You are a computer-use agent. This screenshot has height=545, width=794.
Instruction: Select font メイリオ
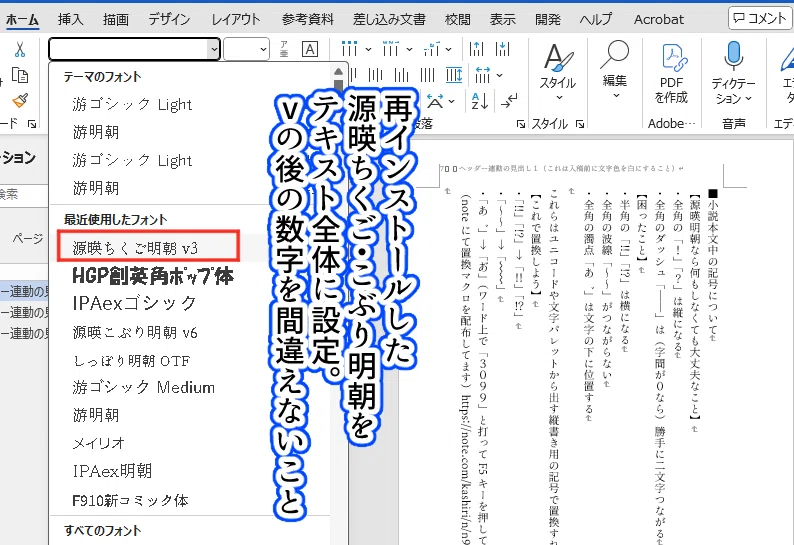point(98,443)
